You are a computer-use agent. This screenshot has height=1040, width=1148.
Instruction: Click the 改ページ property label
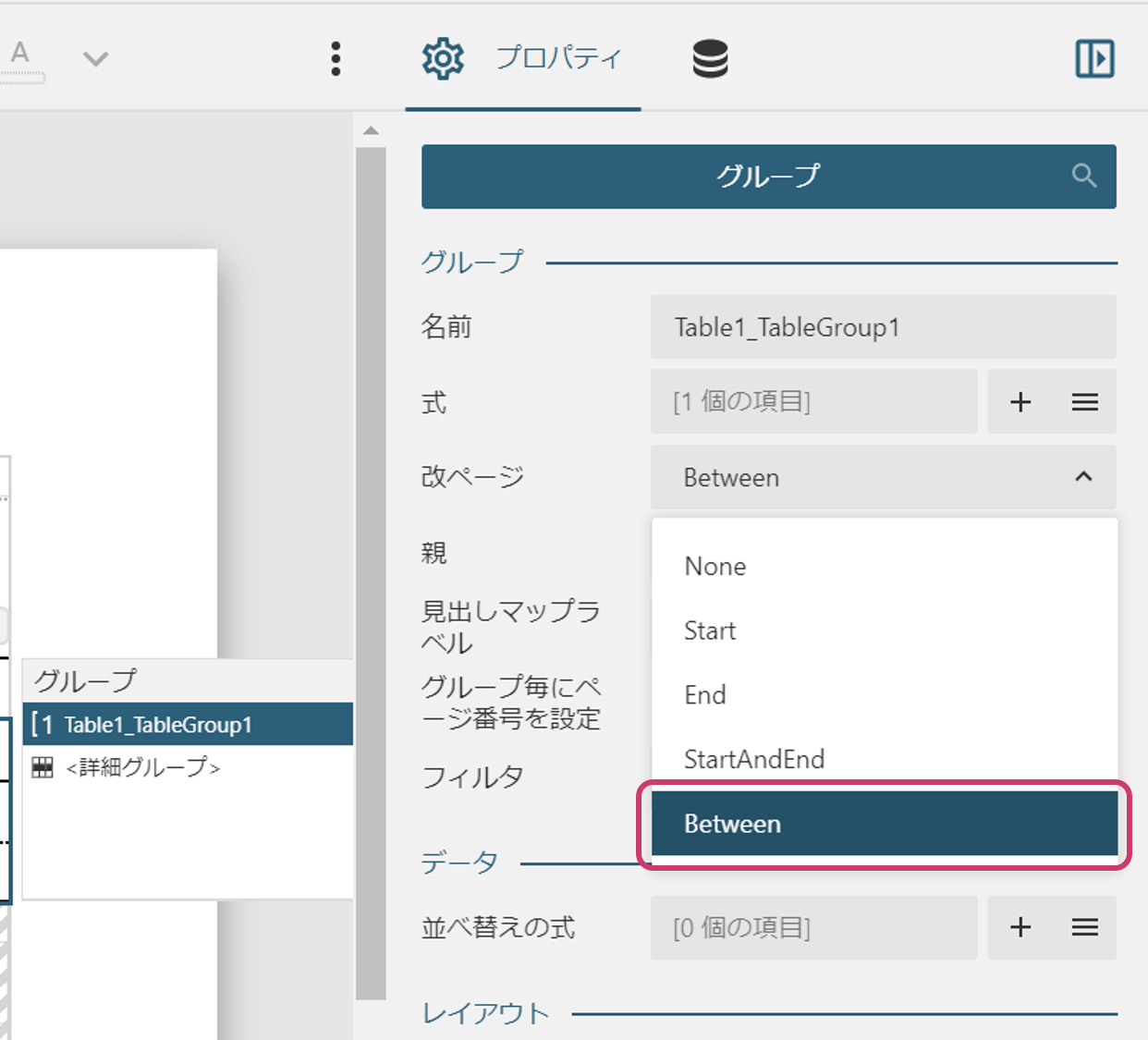click(472, 477)
